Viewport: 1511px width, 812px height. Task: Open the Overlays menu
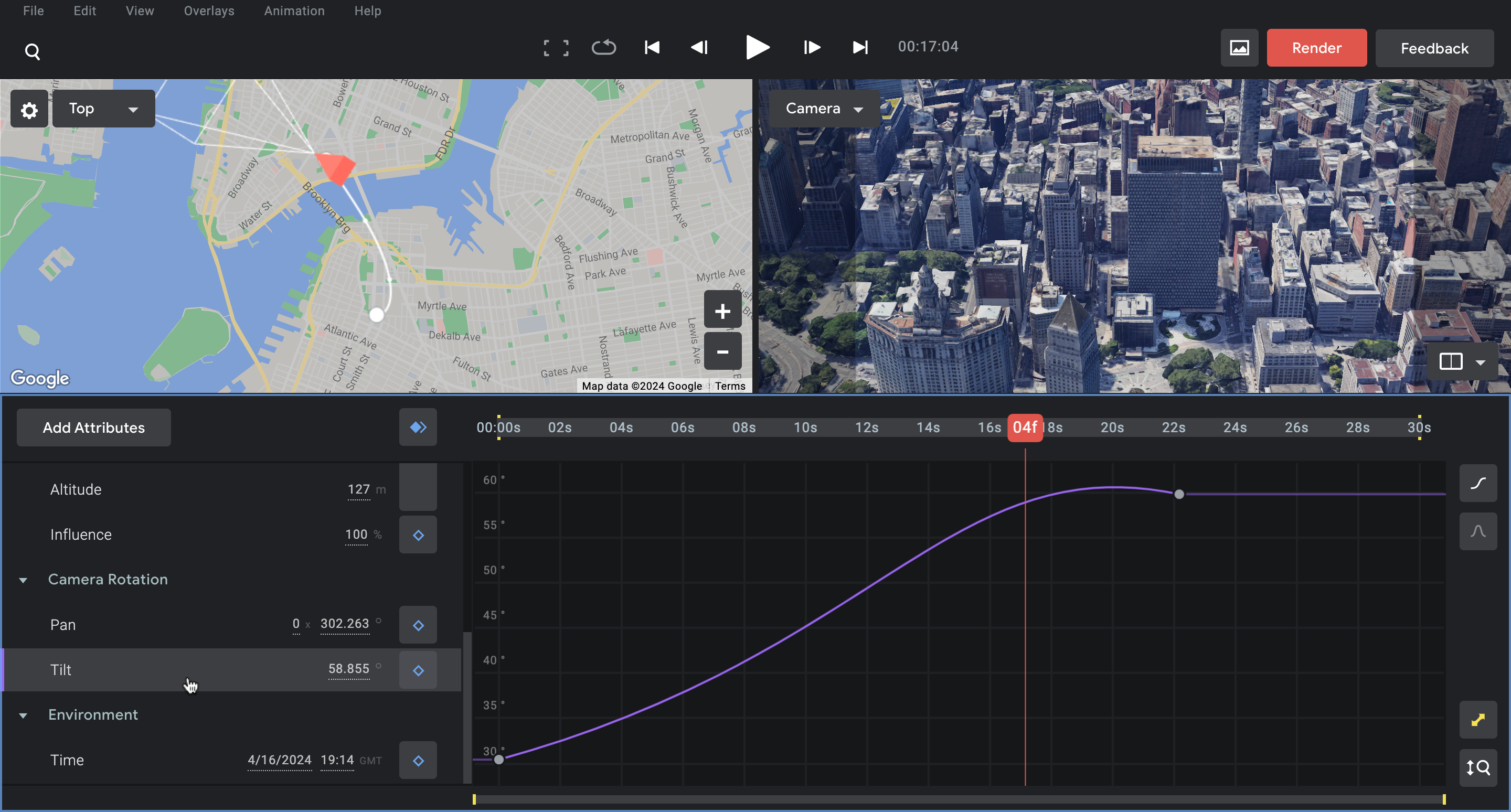(x=209, y=11)
